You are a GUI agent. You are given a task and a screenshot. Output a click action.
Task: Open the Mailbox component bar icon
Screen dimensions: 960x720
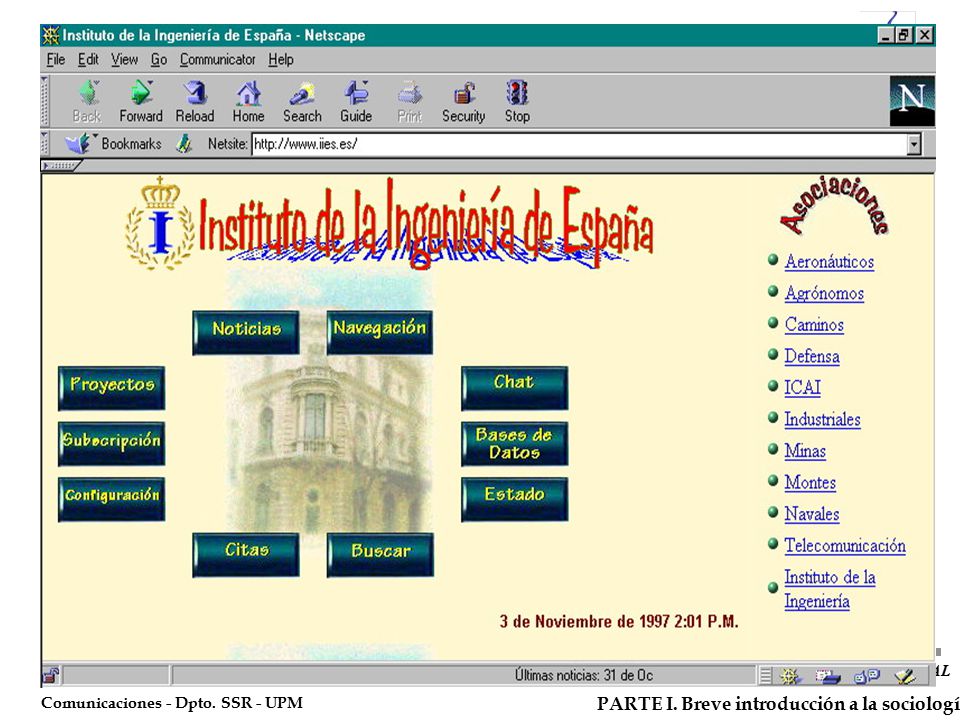[x=828, y=676]
